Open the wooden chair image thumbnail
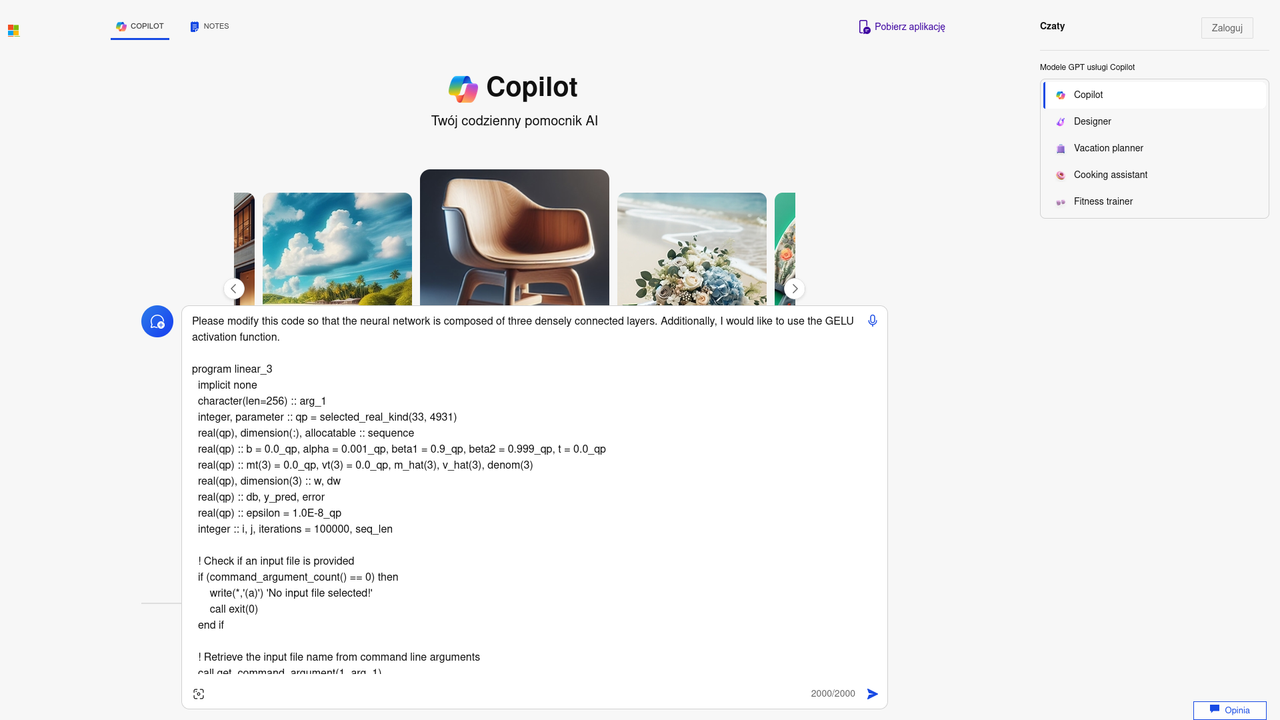Image resolution: width=1280 pixels, height=720 pixels. [x=514, y=237]
